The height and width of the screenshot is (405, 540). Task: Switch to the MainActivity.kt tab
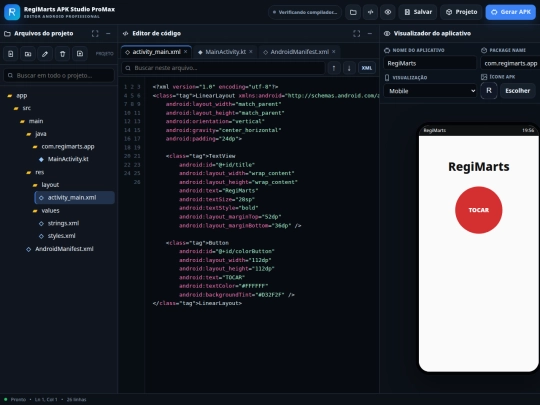pyautogui.click(x=225, y=52)
